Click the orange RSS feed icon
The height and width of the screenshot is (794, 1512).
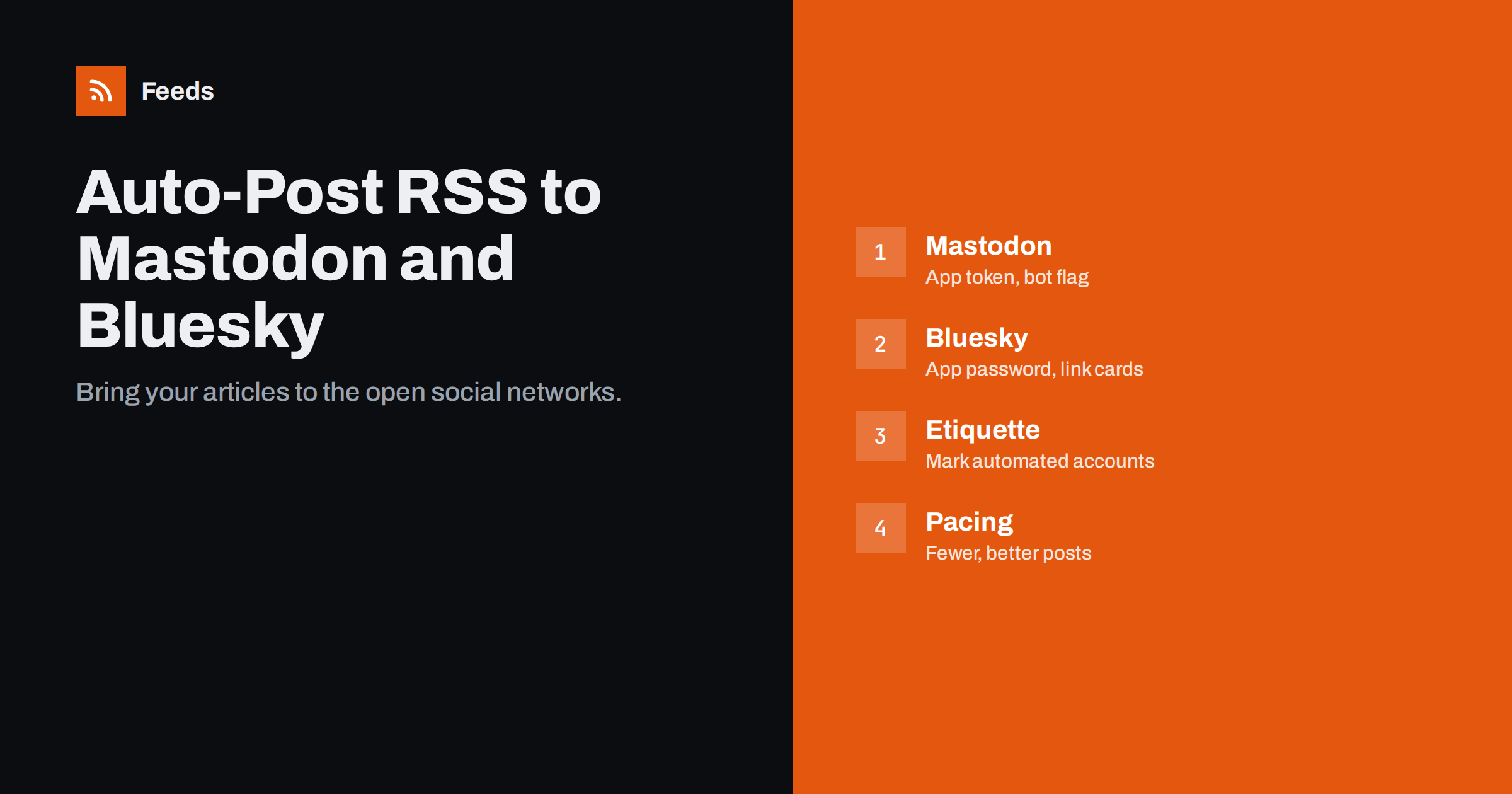point(101,91)
